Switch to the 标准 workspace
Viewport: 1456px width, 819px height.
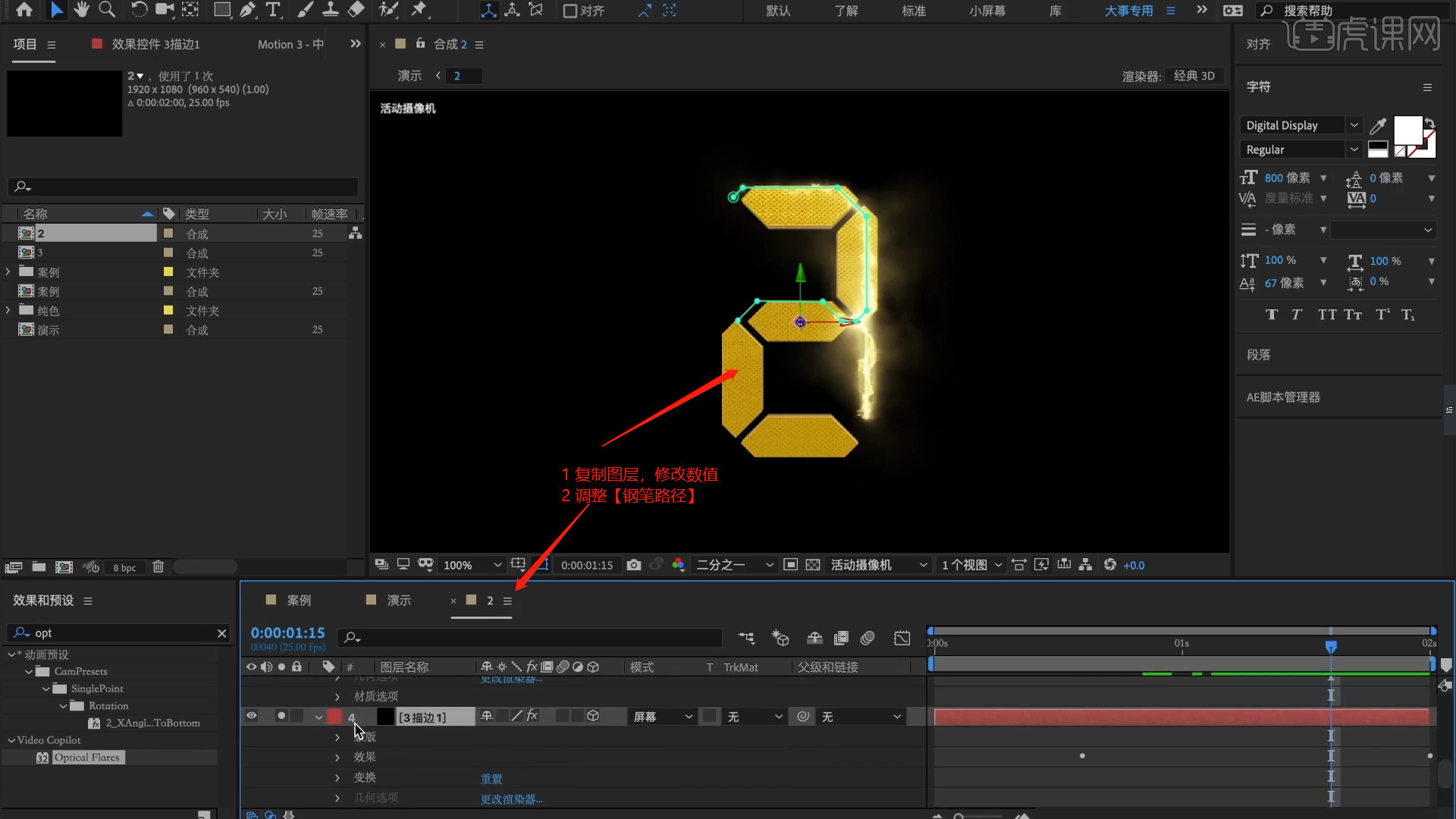(914, 11)
